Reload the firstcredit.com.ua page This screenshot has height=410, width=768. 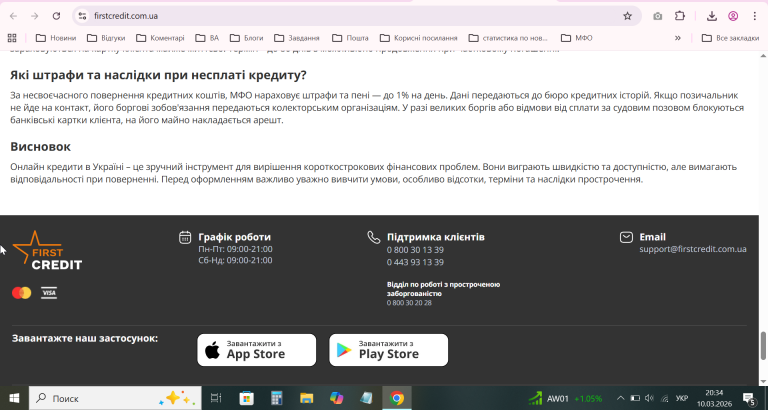click(x=56, y=16)
